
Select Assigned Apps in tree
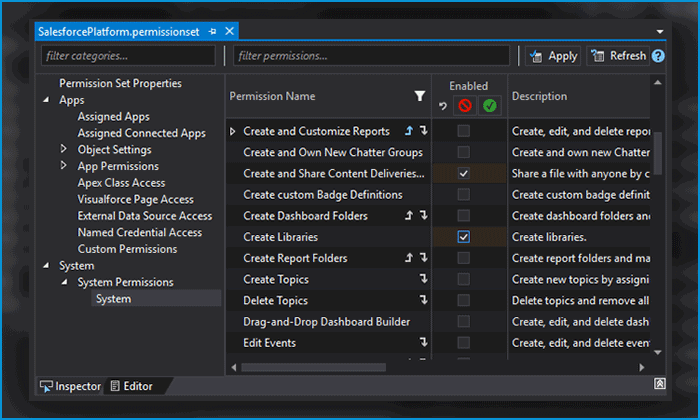(113, 116)
